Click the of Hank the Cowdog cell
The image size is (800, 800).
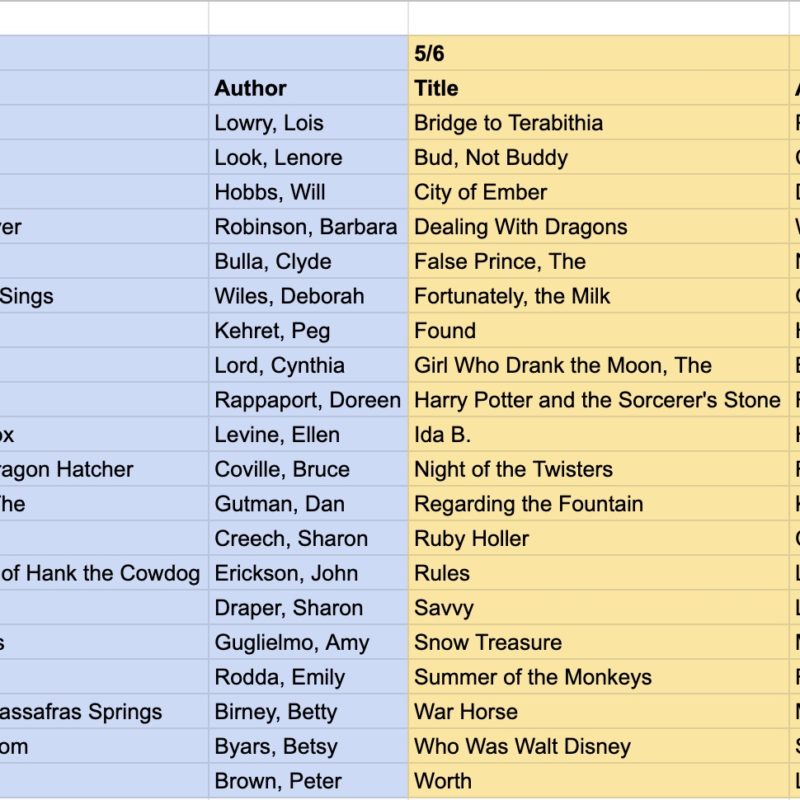click(104, 573)
